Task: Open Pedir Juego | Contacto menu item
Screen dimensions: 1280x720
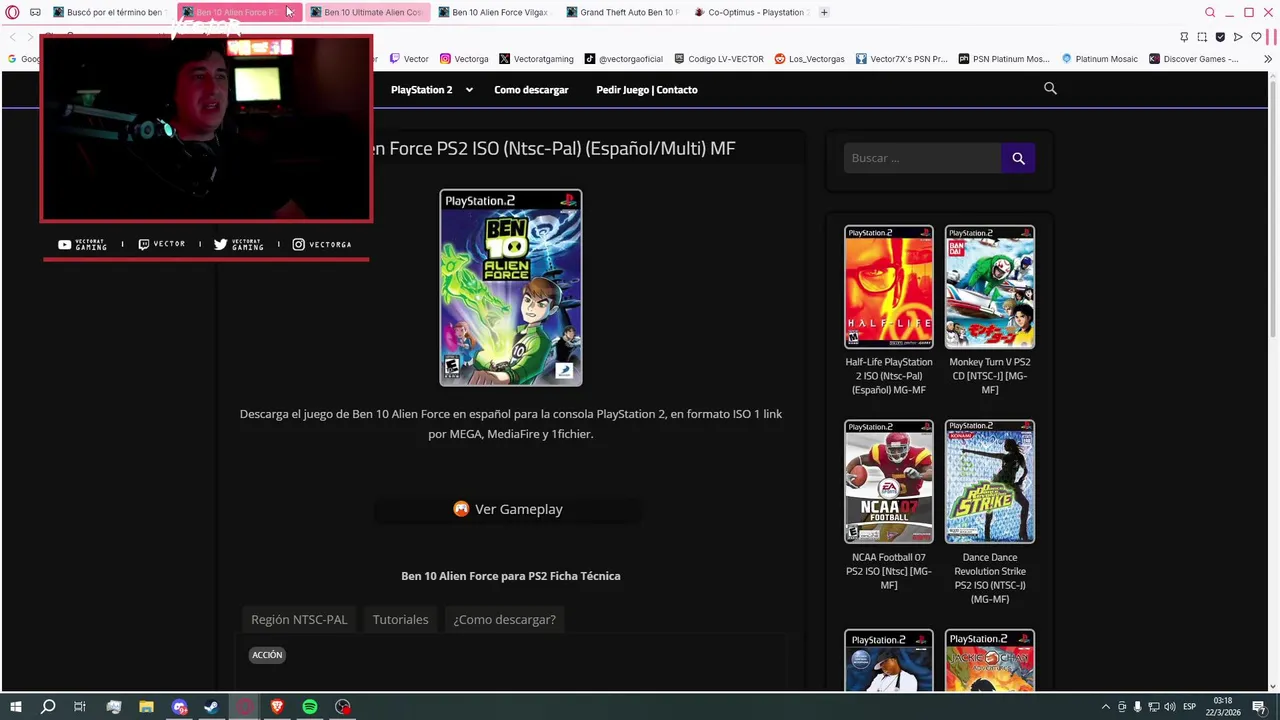Action: point(647,90)
